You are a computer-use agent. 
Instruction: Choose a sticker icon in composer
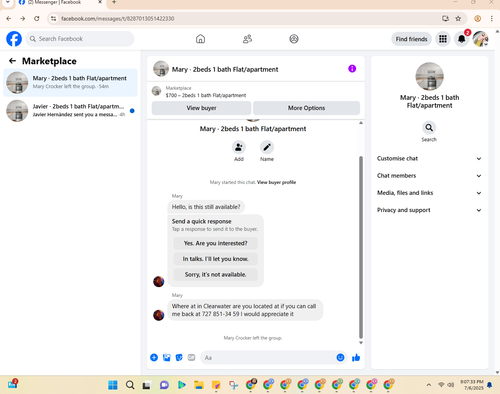tap(179, 358)
